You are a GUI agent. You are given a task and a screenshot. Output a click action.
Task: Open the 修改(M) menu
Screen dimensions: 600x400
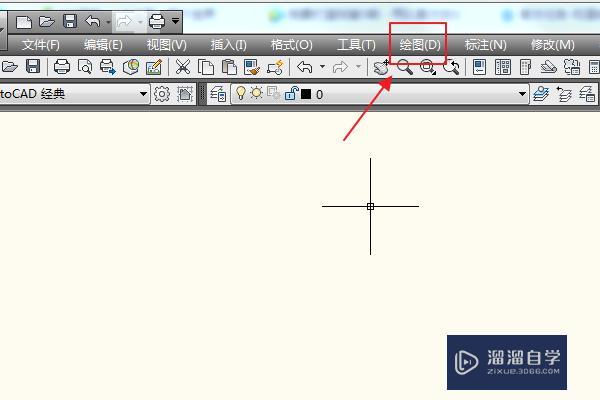tap(553, 45)
